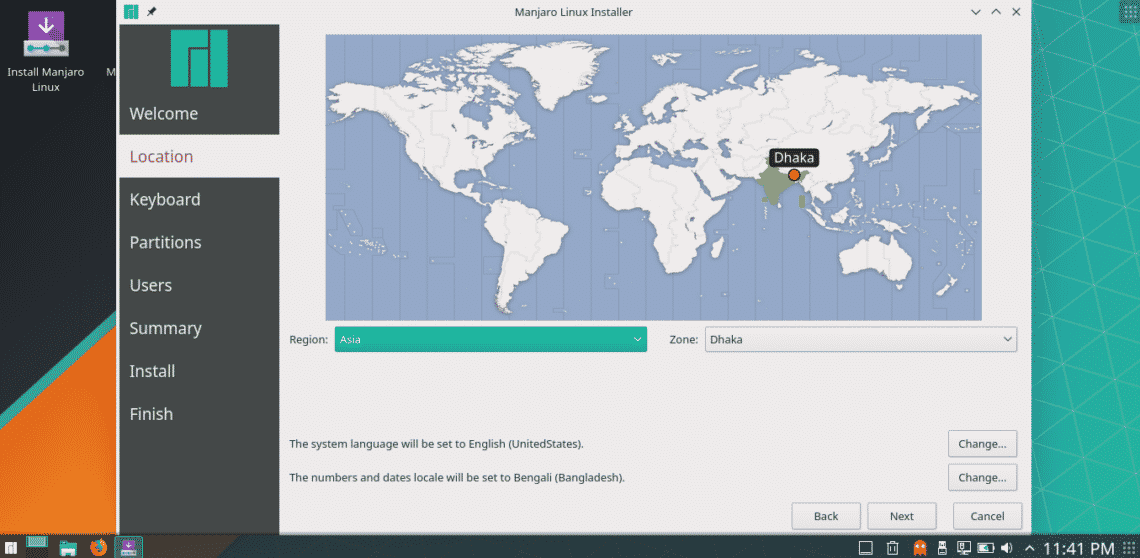The width and height of the screenshot is (1140, 558).
Task: Click the Dhaka label on the map
Action: pyautogui.click(x=794, y=157)
